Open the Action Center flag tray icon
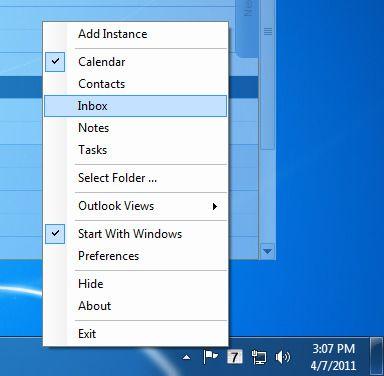 click(x=211, y=357)
